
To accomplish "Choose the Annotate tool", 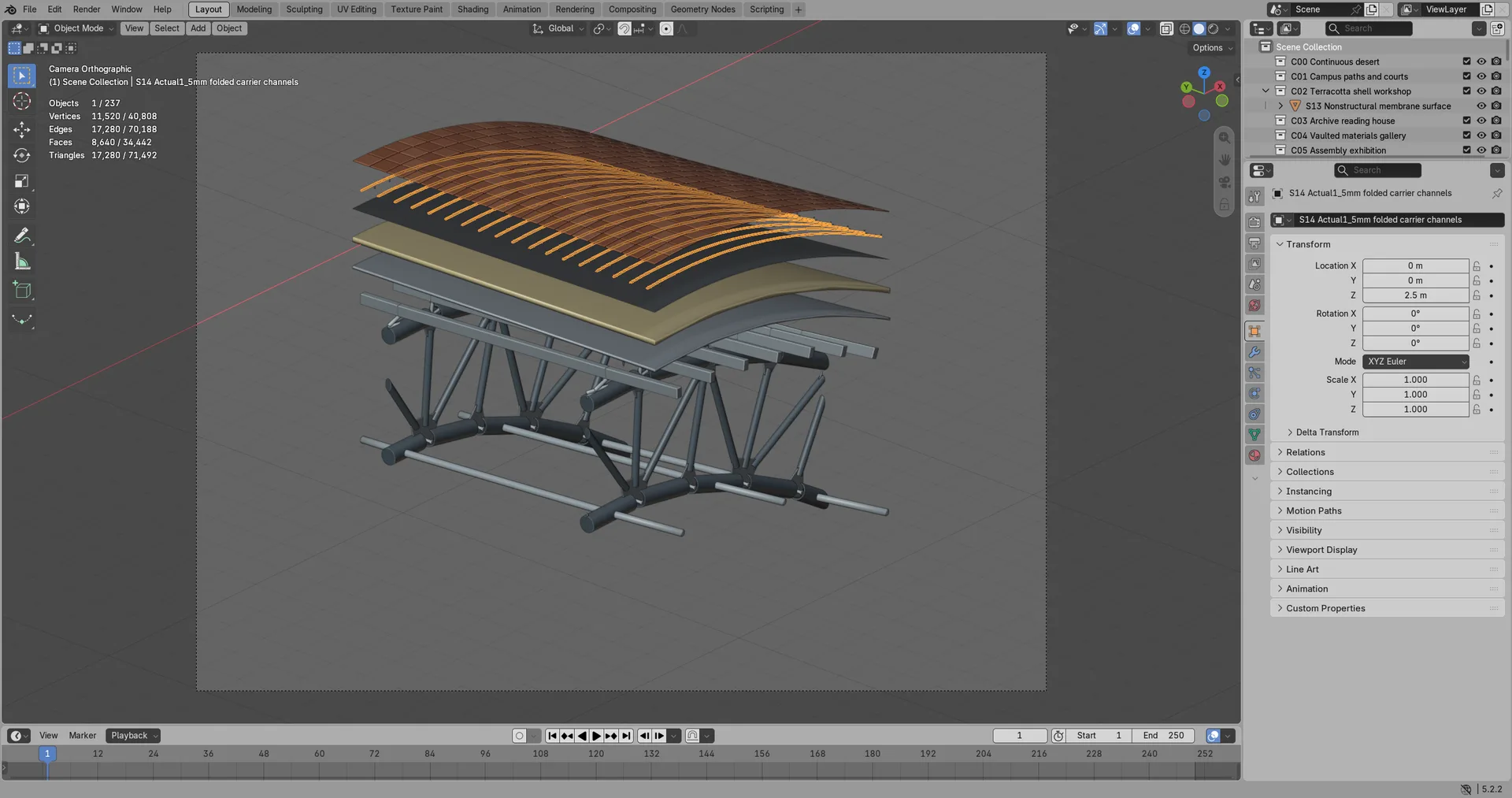I will click(x=22, y=236).
